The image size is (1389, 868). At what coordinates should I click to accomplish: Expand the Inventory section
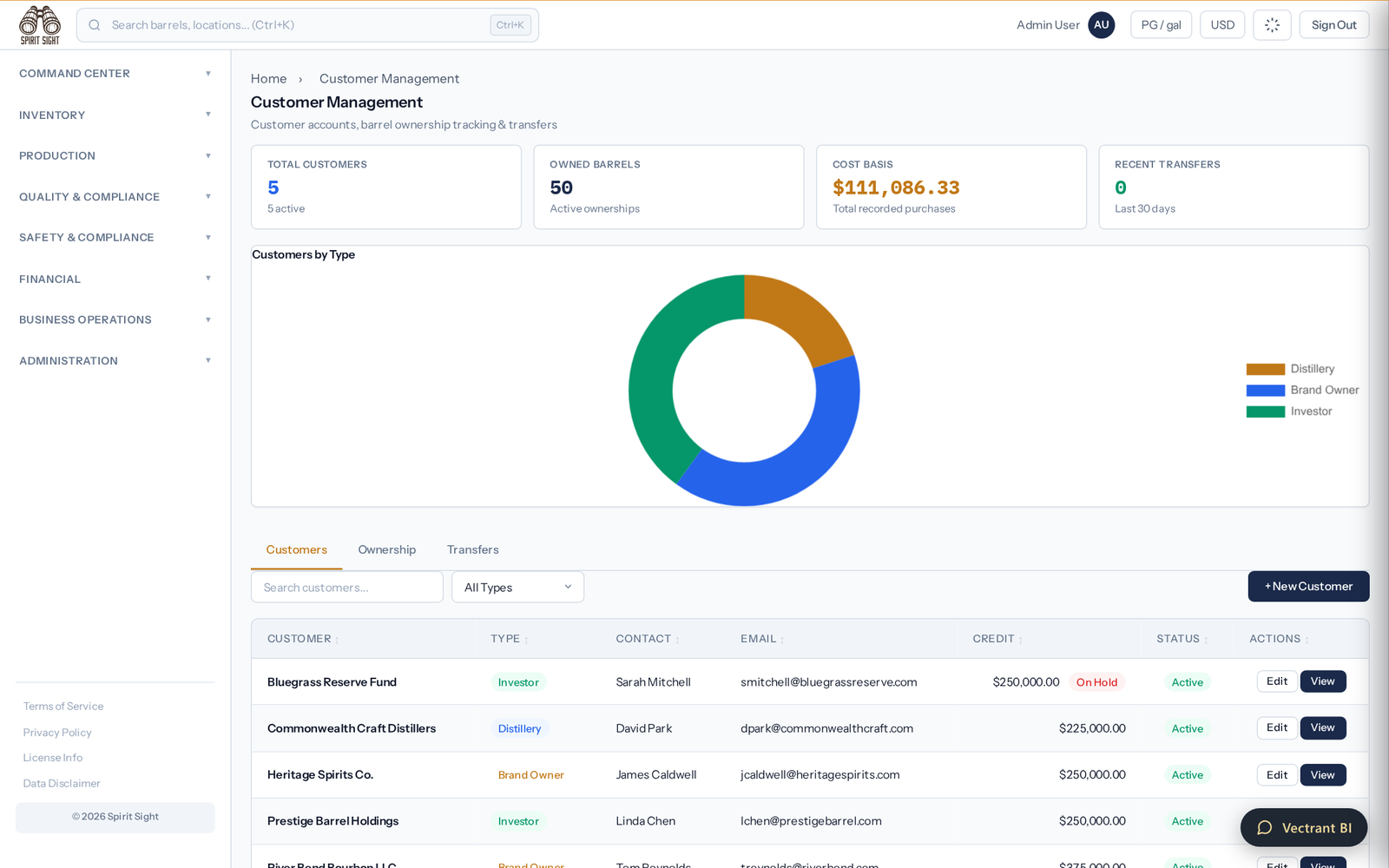click(x=115, y=115)
